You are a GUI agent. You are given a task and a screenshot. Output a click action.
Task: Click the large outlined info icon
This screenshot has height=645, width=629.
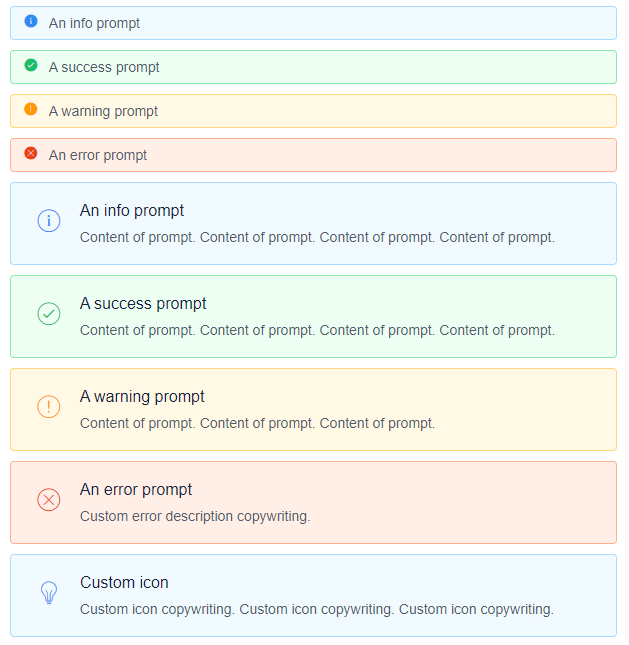pyautogui.click(x=49, y=221)
